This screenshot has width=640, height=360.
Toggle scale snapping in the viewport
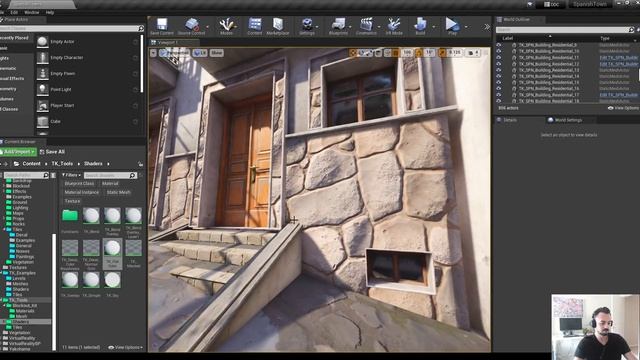pyautogui.click(x=442, y=53)
